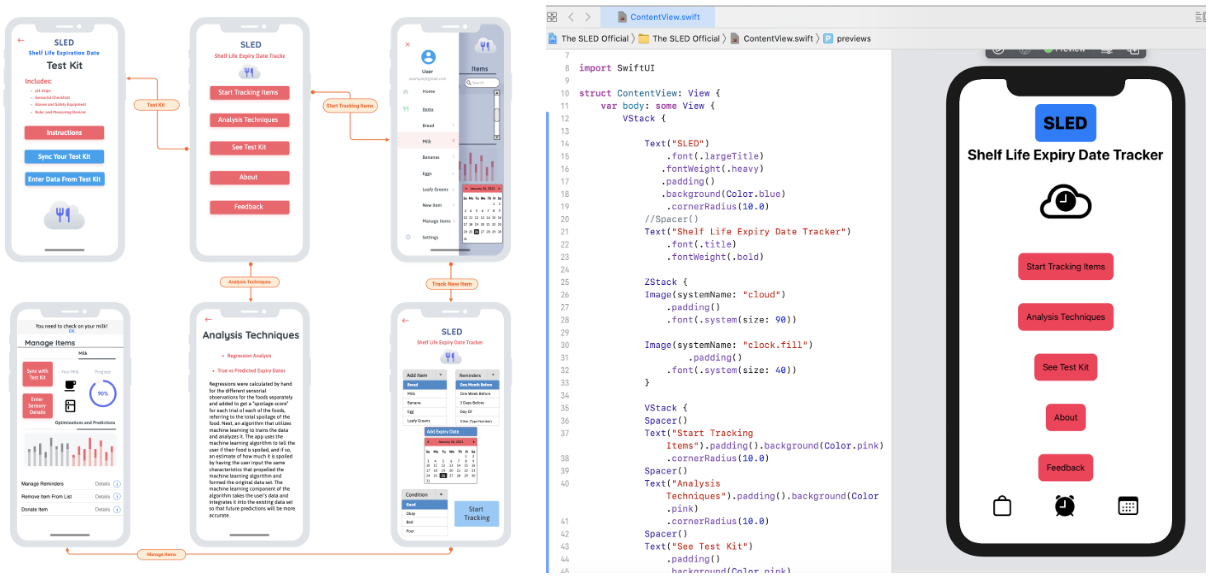Tap back arrow on Test Kit mockup
Screen dimensions: 1212x580
[20, 40]
